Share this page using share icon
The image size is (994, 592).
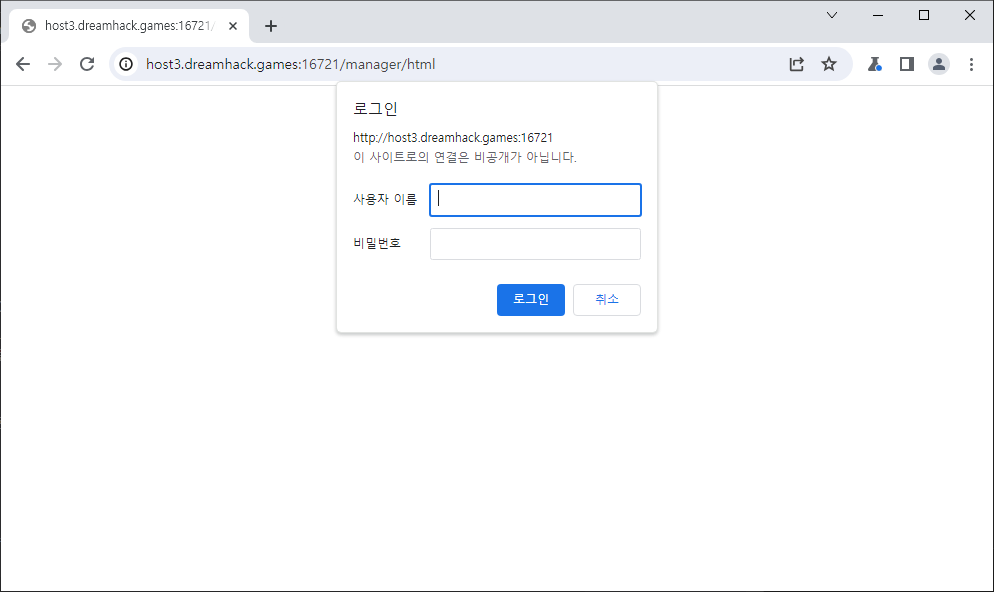pyautogui.click(x=797, y=64)
